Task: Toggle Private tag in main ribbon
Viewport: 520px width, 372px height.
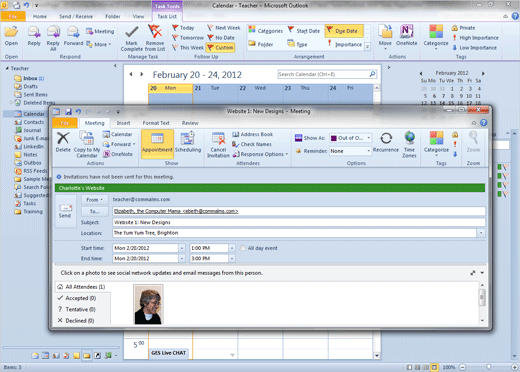Action: (463, 28)
